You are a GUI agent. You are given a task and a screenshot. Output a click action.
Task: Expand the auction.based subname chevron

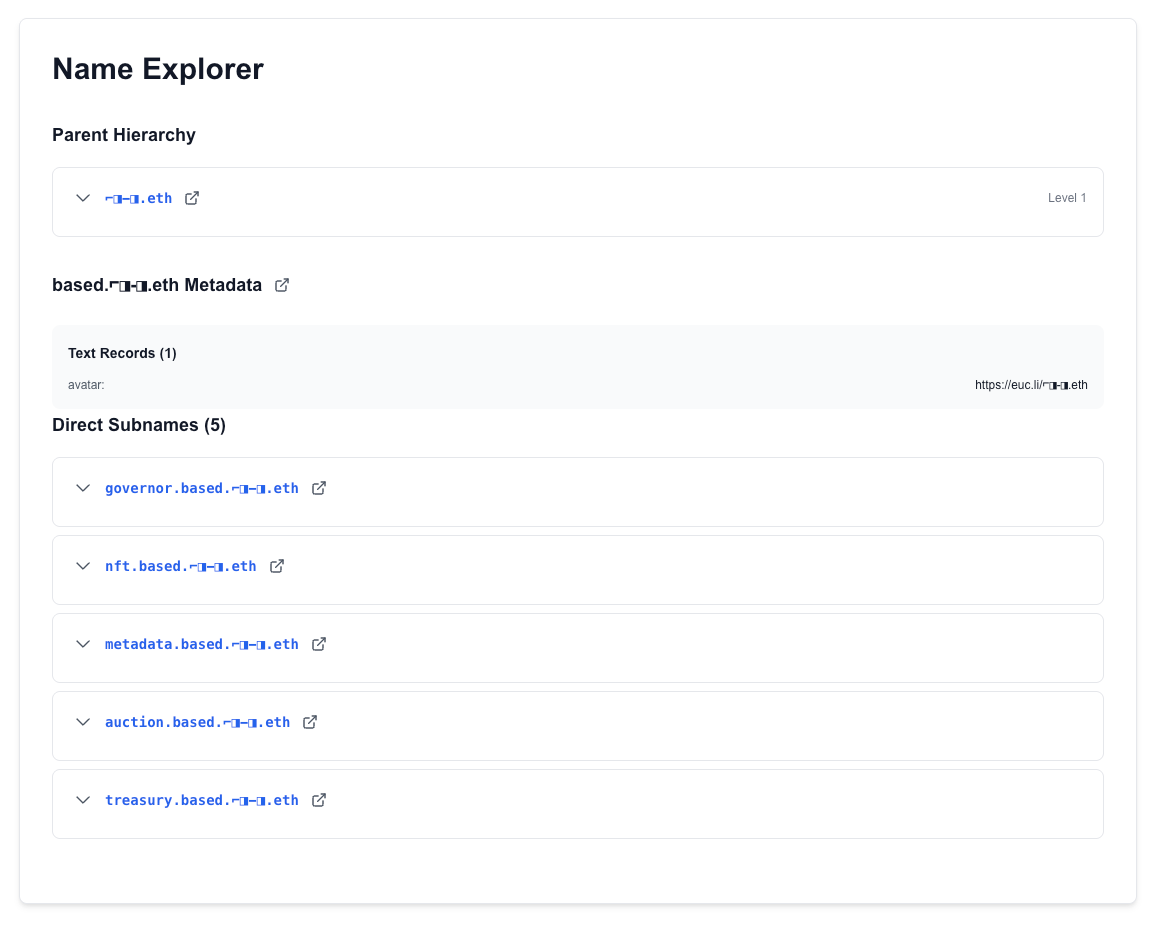pyautogui.click(x=83, y=722)
